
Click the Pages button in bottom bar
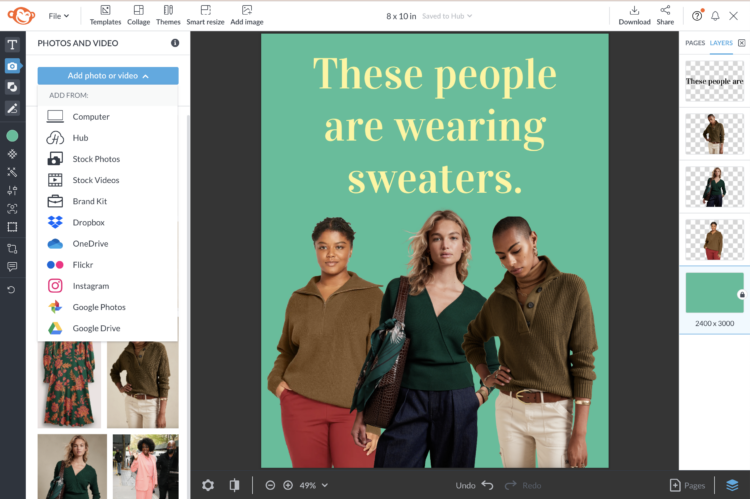click(687, 485)
